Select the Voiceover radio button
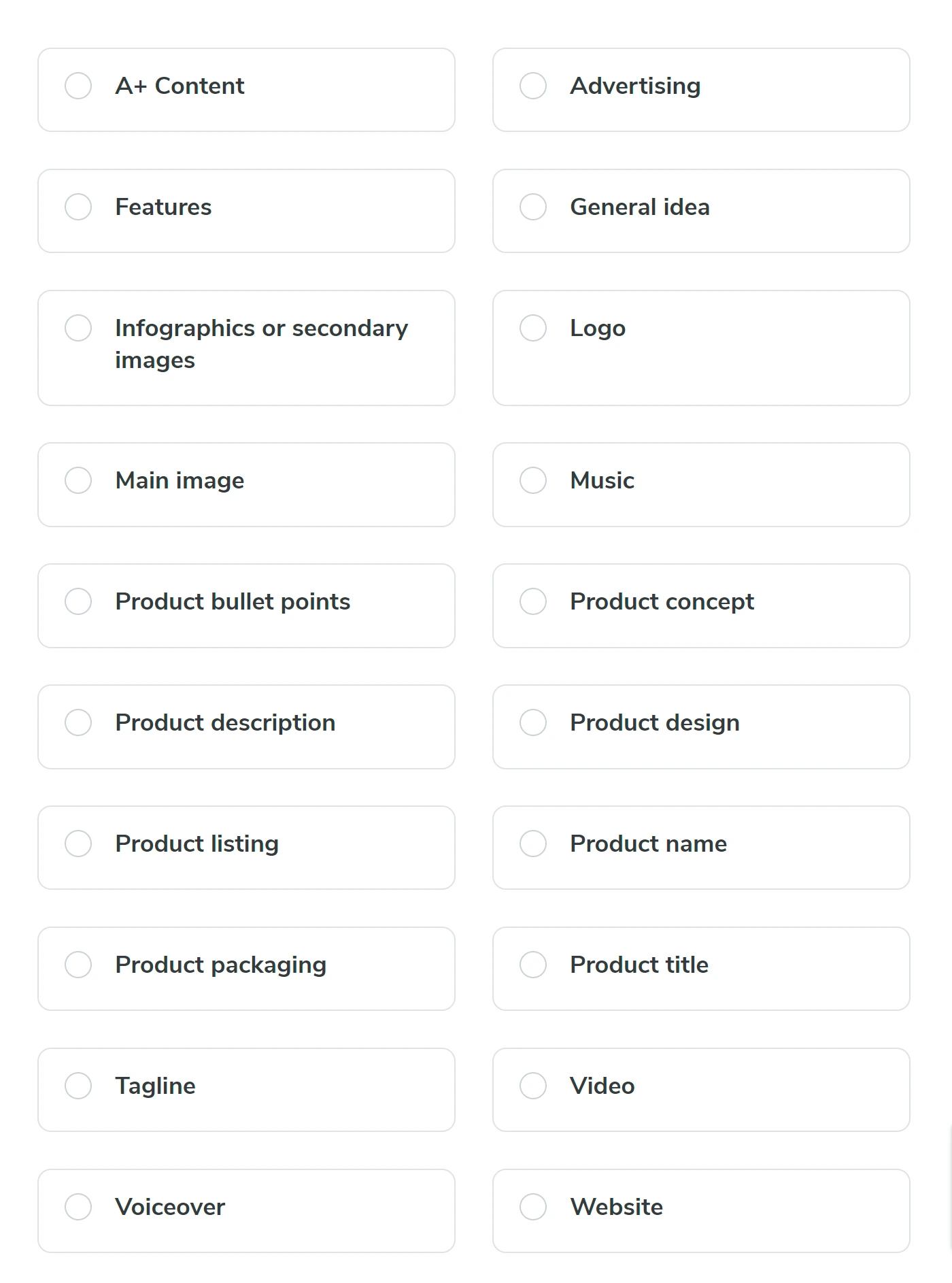The image size is (952, 1283). tap(78, 1207)
